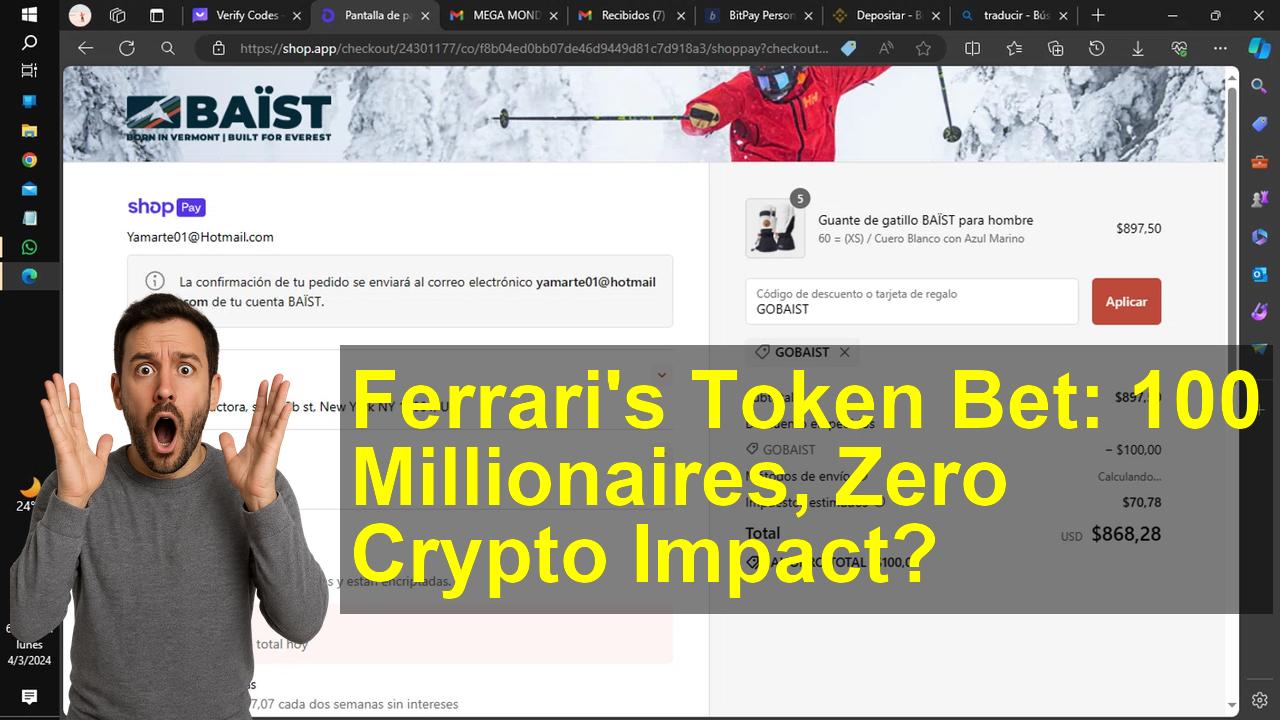This screenshot has height=720, width=1280.
Task: Click the Read aloud icon in address bar
Action: click(x=885, y=48)
